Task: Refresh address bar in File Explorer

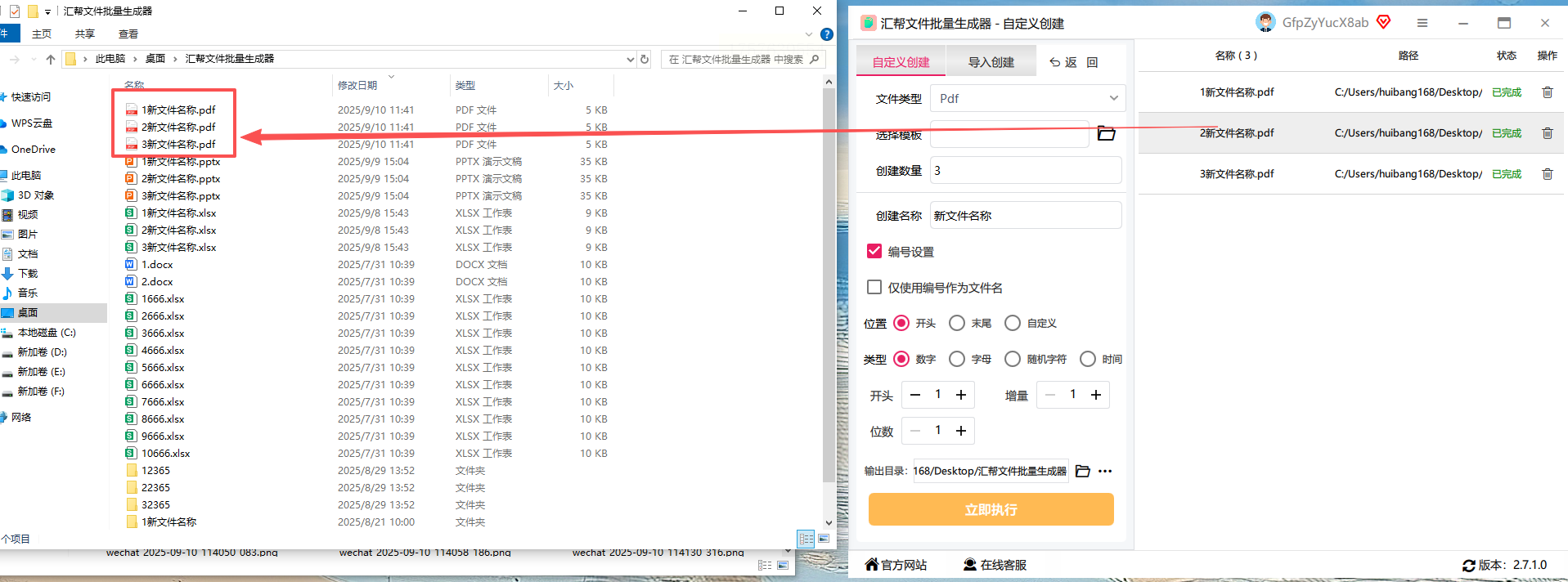Action: click(x=645, y=59)
